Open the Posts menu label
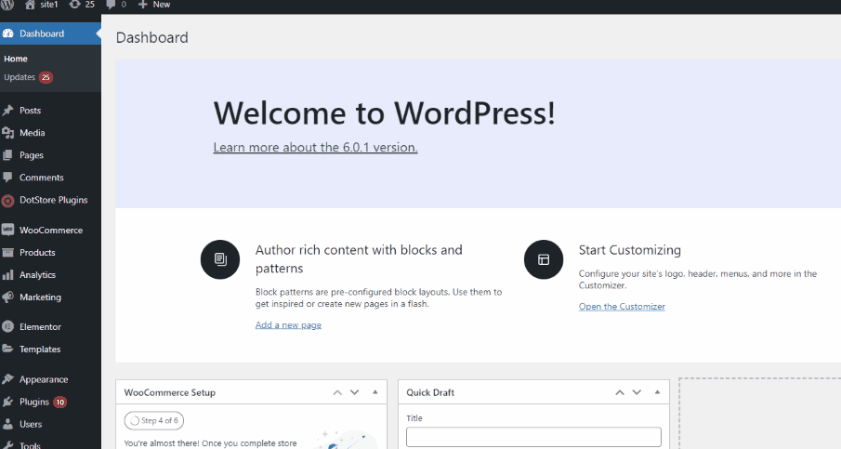Viewport: 841px width, 449px height. (x=30, y=111)
